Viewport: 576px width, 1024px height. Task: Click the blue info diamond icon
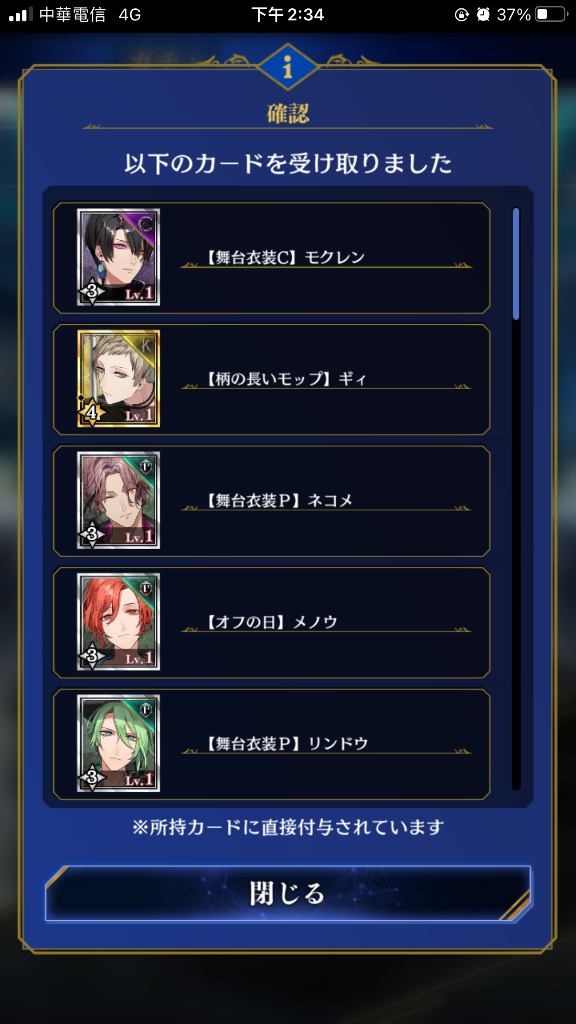[x=288, y=67]
